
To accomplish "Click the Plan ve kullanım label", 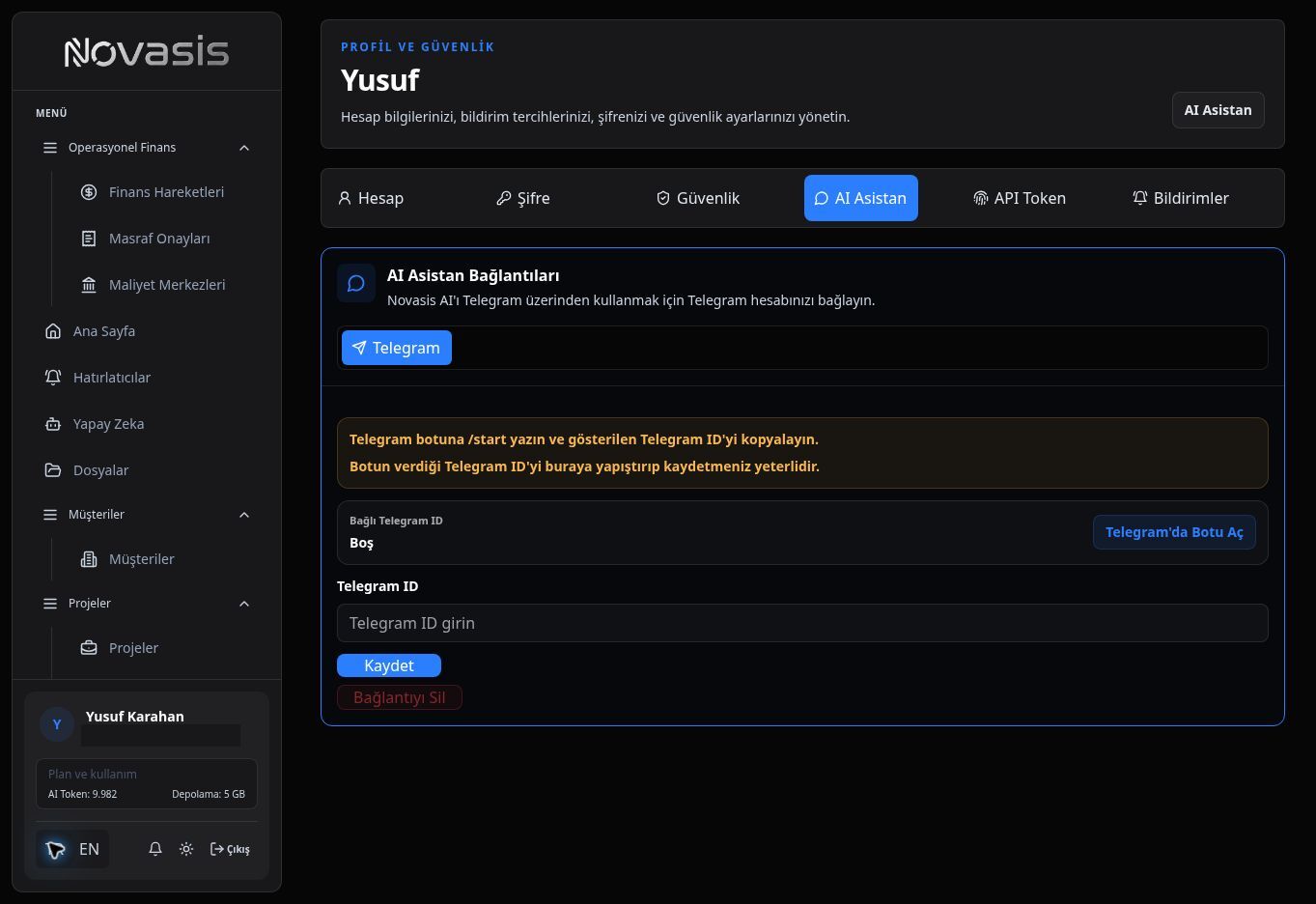I will point(93,774).
